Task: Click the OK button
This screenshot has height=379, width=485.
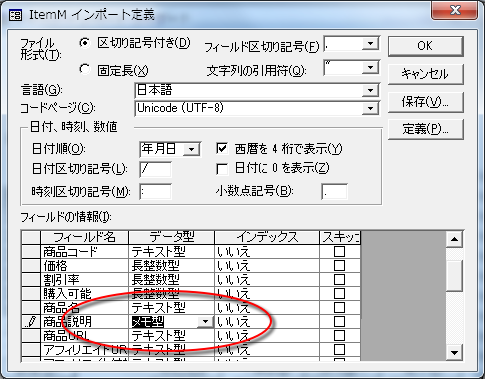Action: click(426, 46)
